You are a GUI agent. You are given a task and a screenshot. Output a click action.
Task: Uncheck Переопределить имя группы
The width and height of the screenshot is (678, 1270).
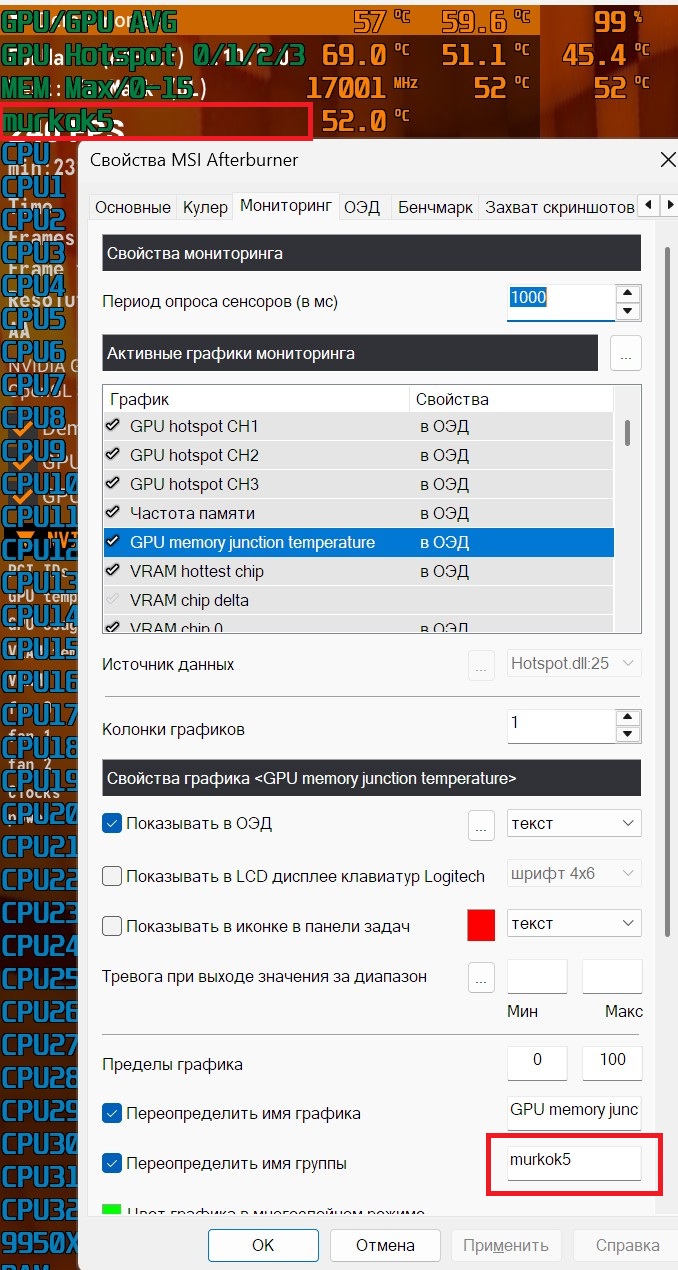(112, 1164)
